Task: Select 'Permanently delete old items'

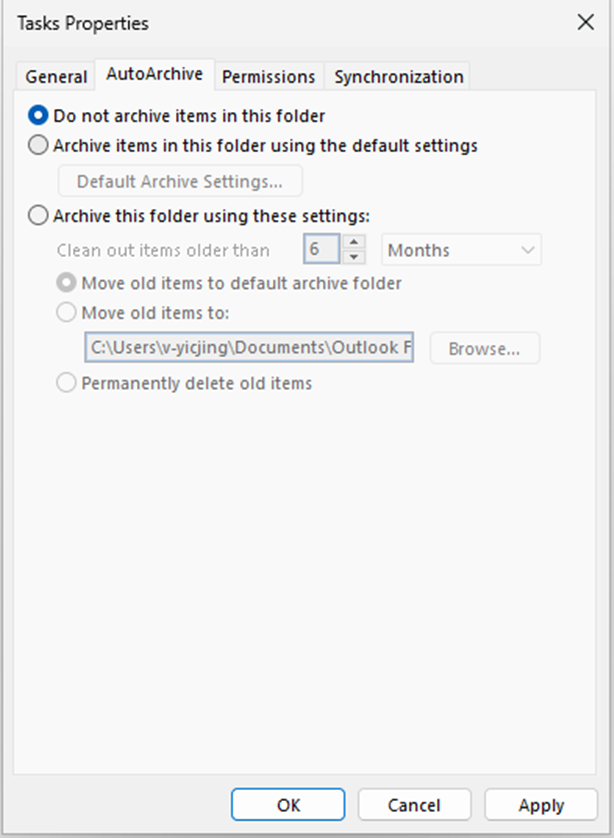Action: (66, 382)
